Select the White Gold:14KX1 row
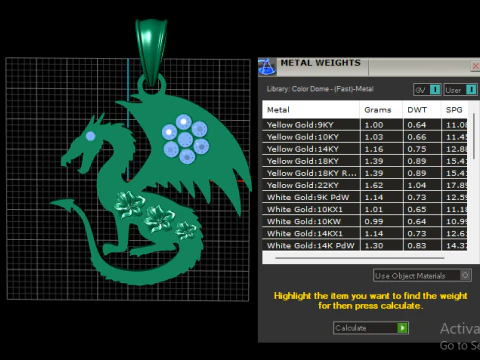This screenshot has height=360, width=480. click(365, 233)
